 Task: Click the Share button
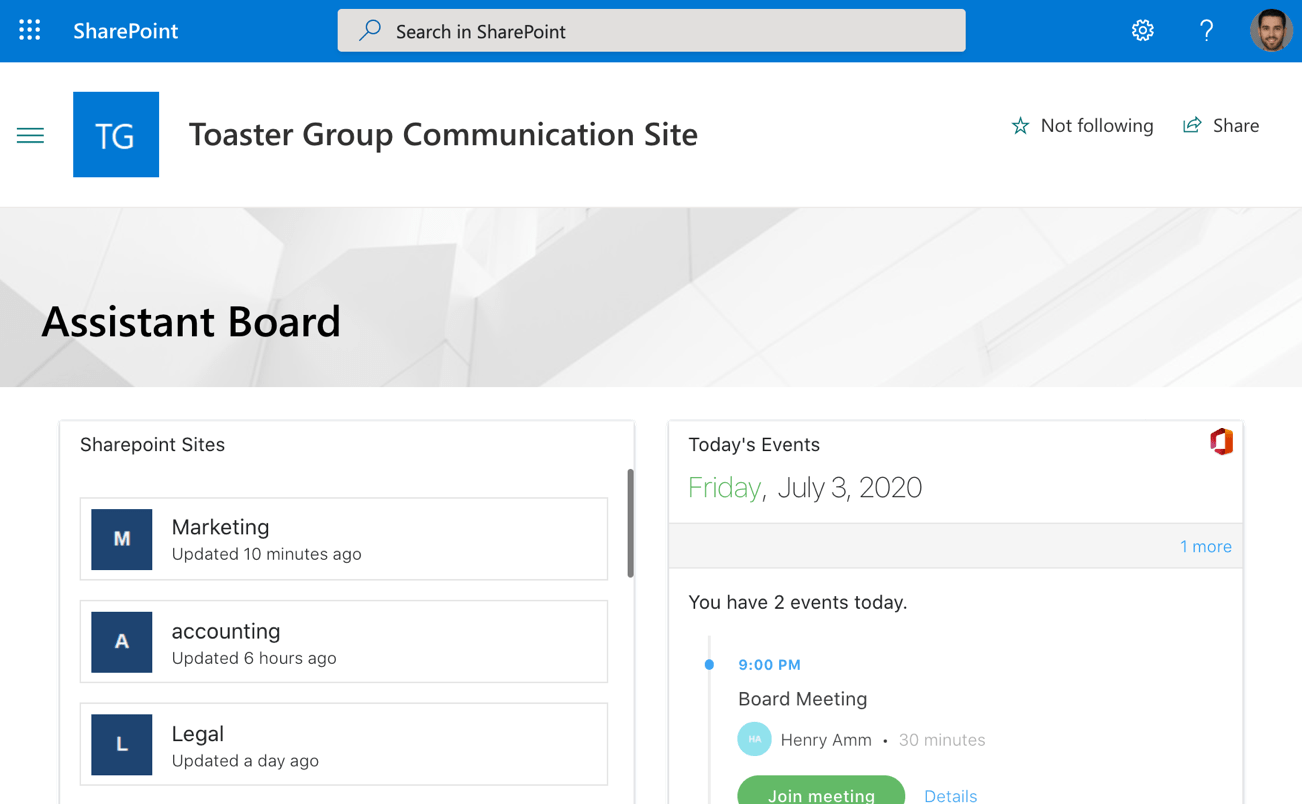tap(1221, 126)
